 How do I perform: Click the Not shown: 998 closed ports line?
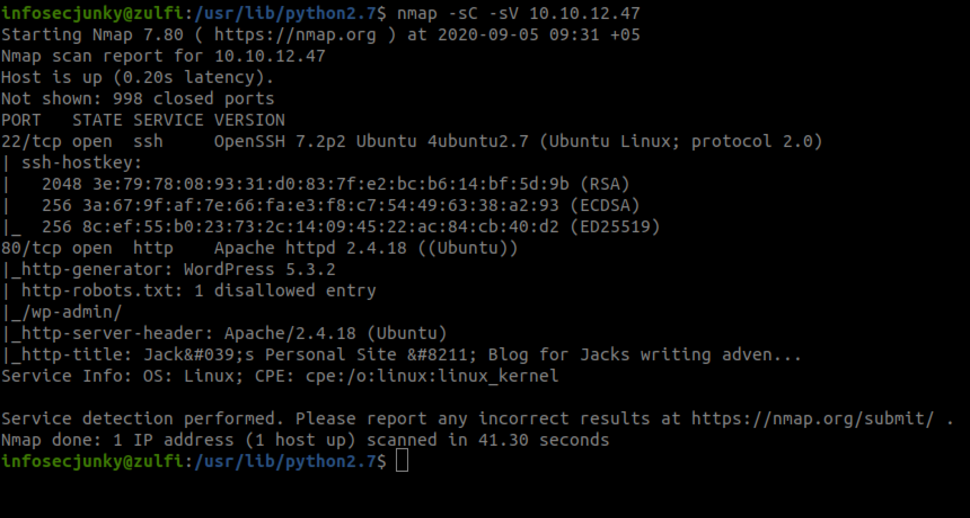click(x=138, y=99)
